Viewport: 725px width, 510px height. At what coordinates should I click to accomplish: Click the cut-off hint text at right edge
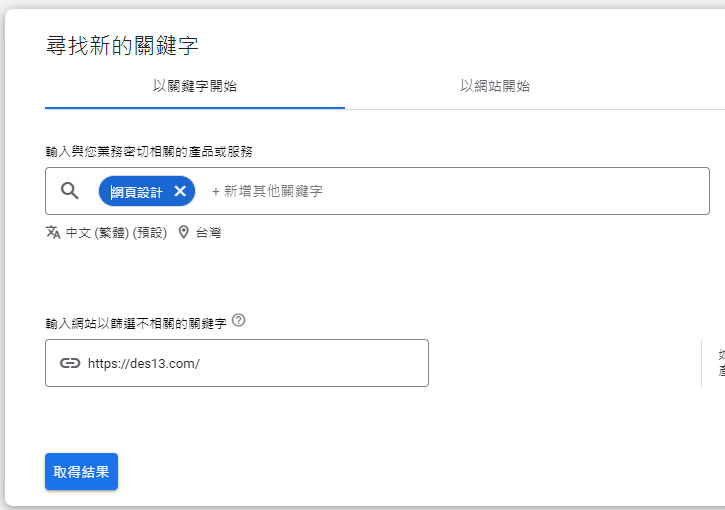click(x=720, y=362)
